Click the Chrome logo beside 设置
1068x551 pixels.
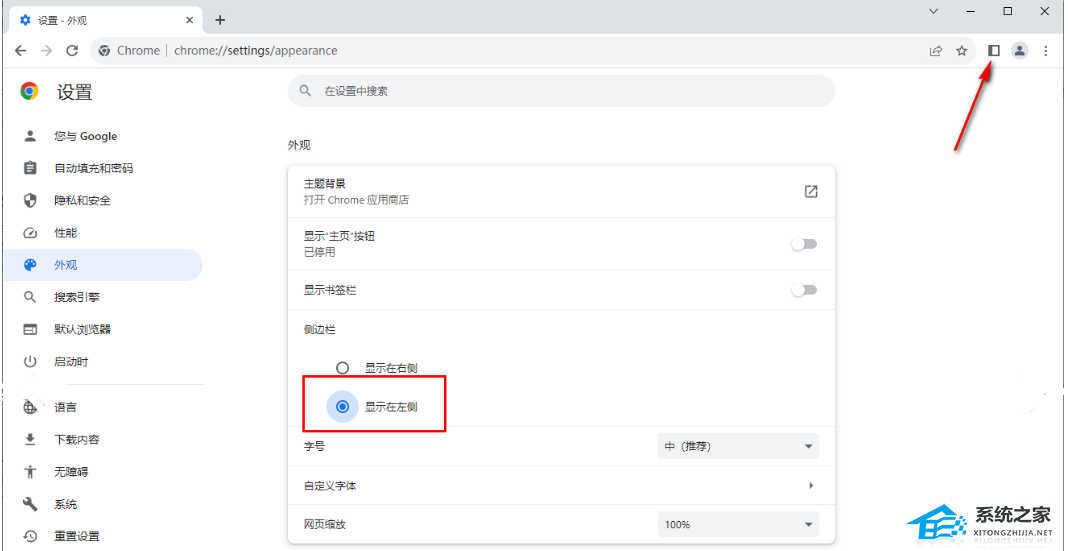pos(29,91)
